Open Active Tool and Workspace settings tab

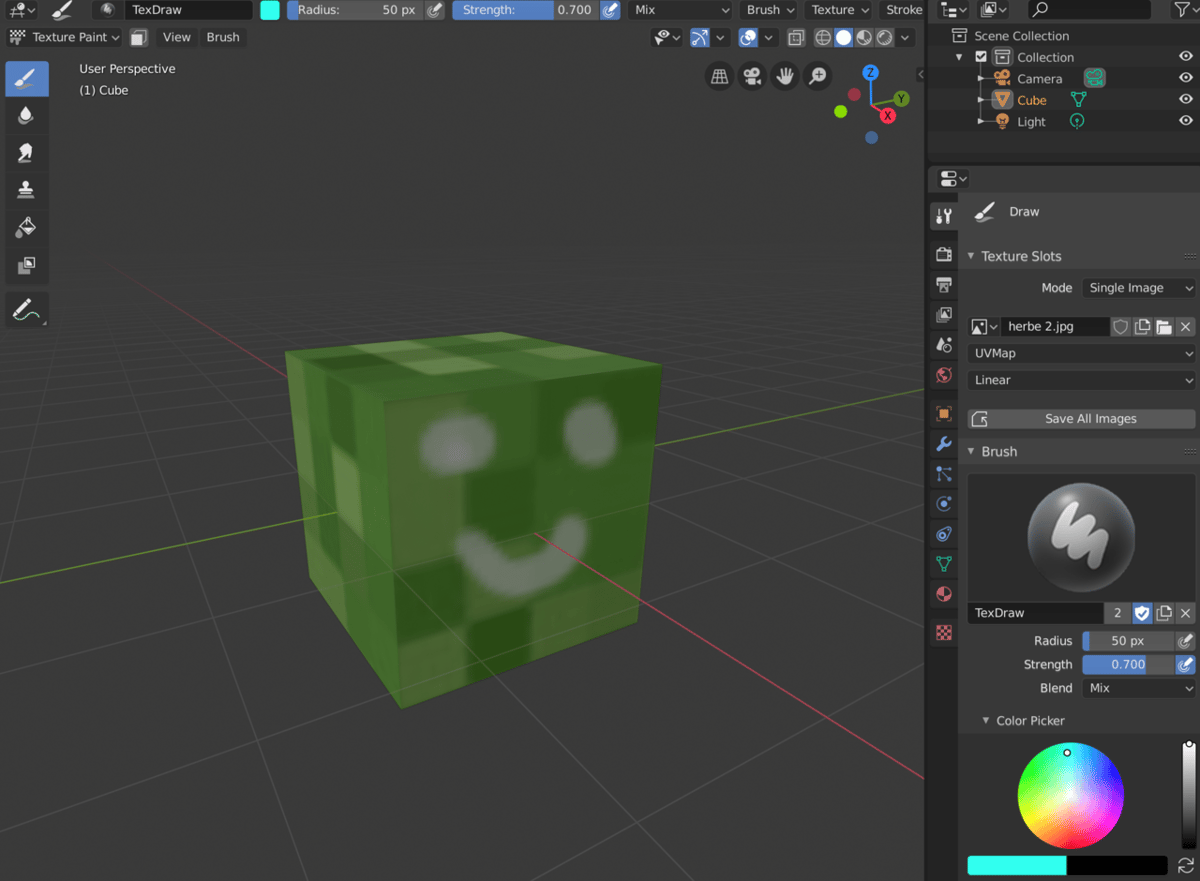click(x=943, y=216)
